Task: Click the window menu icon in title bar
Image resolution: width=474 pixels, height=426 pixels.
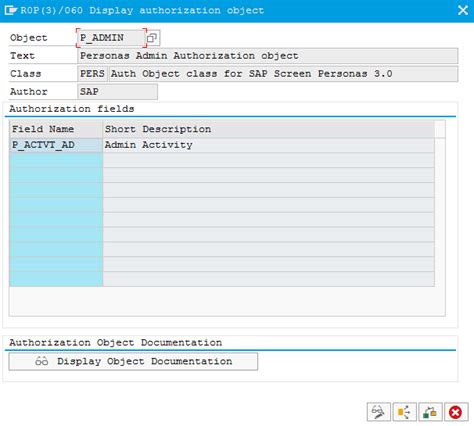Action: pos(11,10)
